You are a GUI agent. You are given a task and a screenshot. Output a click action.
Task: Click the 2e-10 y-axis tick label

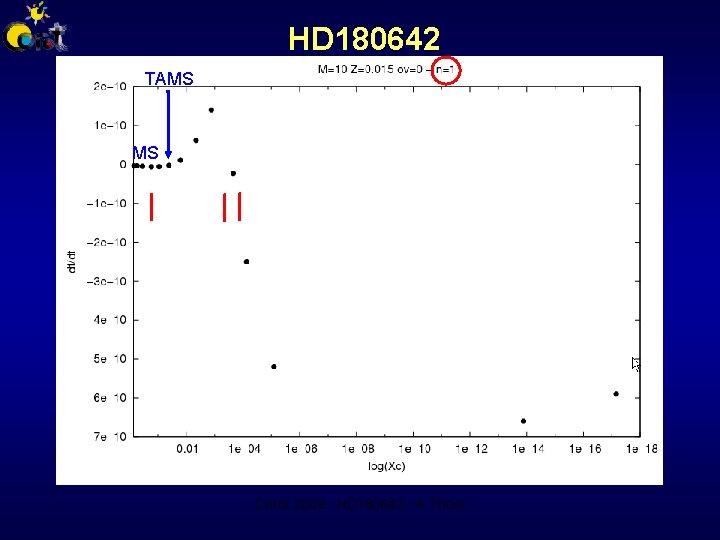(110, 86)
